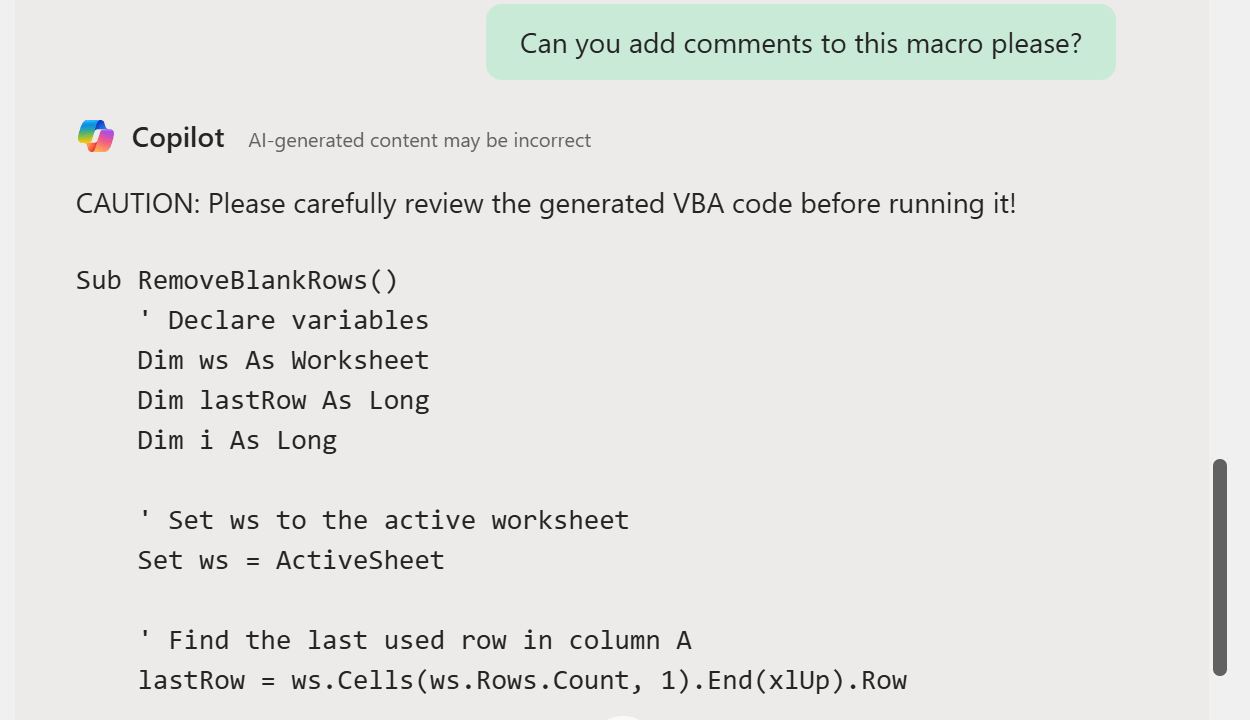Click the vertical scrollbar thumb
The width and height of the screenshot is (1250, 720).
coord(1219,567)
